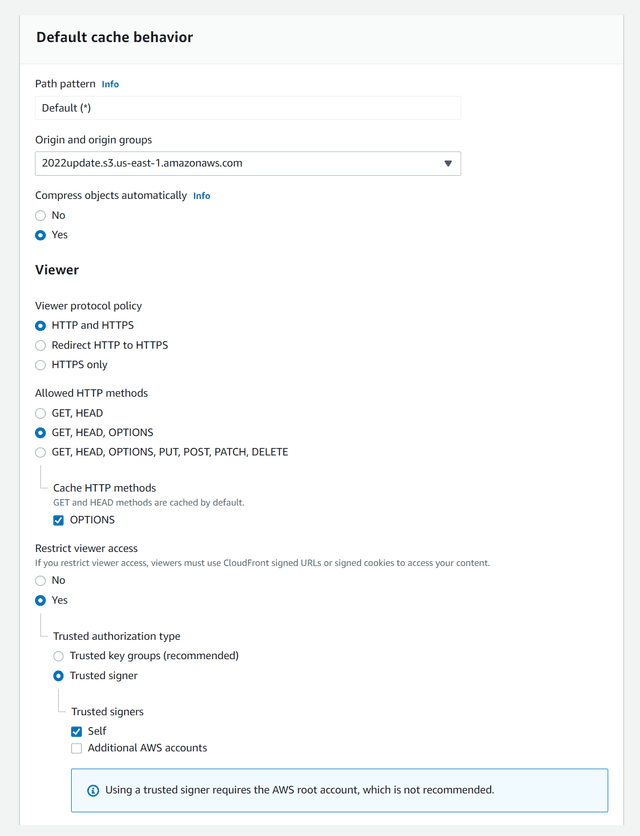Select No for Restrict viewer access
Screen dimensions: 640x836
(41, 581)
